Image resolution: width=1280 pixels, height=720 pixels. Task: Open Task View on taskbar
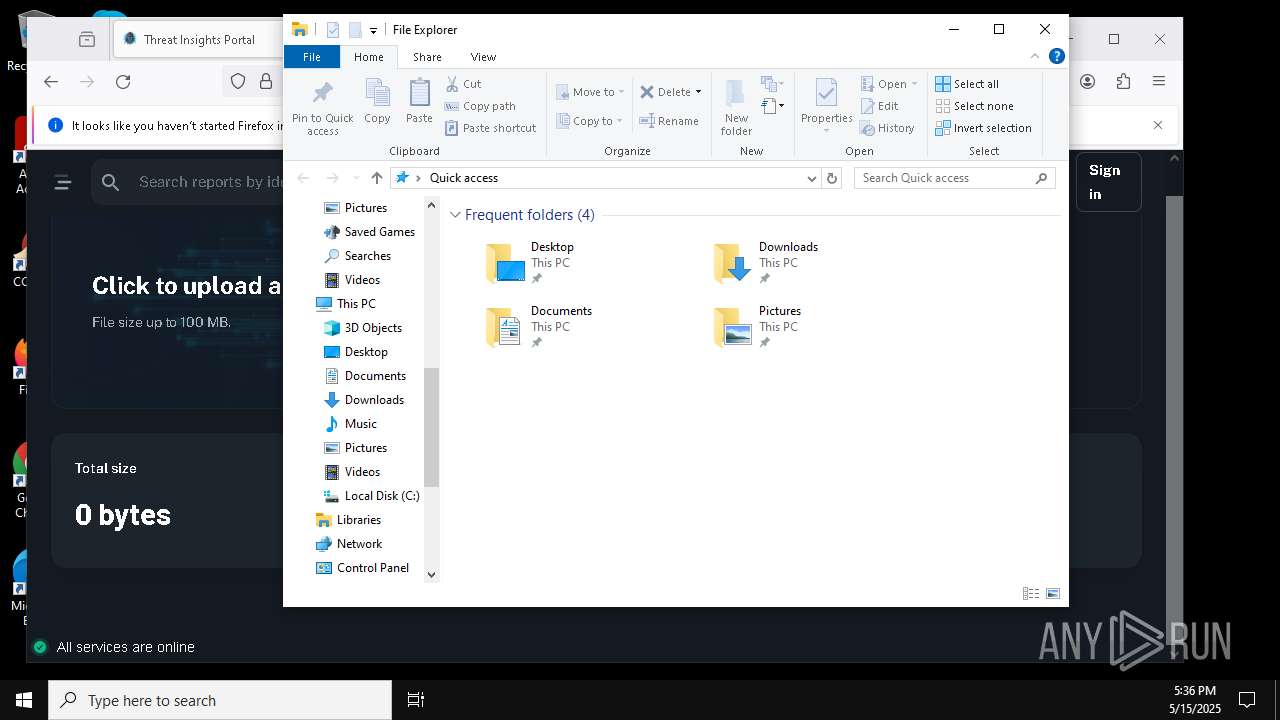(416, 700)
